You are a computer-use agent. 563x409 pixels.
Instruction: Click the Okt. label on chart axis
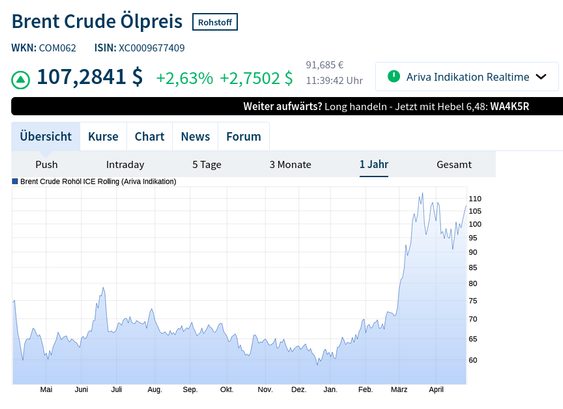click(x=227, y=389)
